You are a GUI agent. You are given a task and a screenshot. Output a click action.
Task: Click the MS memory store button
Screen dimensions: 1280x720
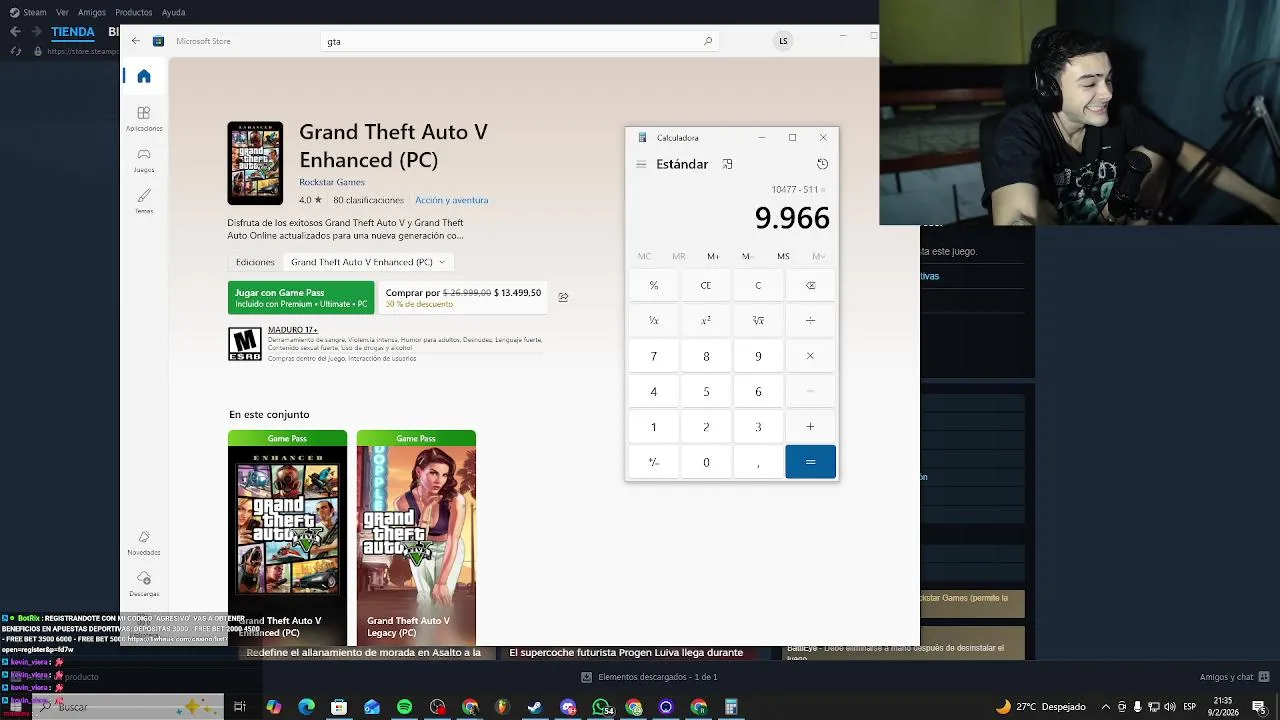point(783,256)
